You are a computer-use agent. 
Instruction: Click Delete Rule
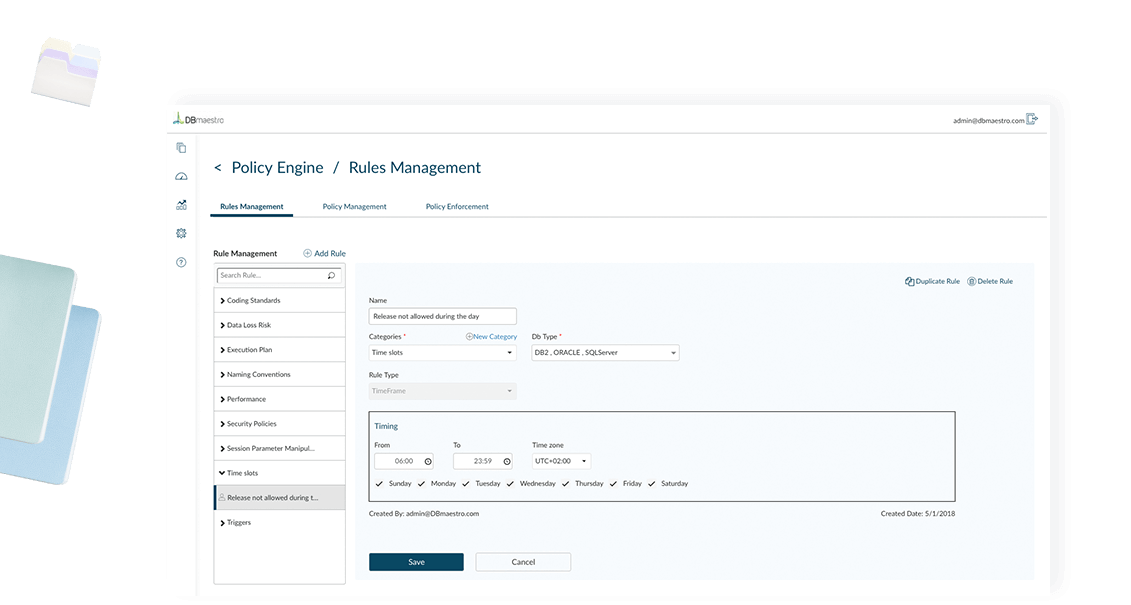[x=990, y=281]
